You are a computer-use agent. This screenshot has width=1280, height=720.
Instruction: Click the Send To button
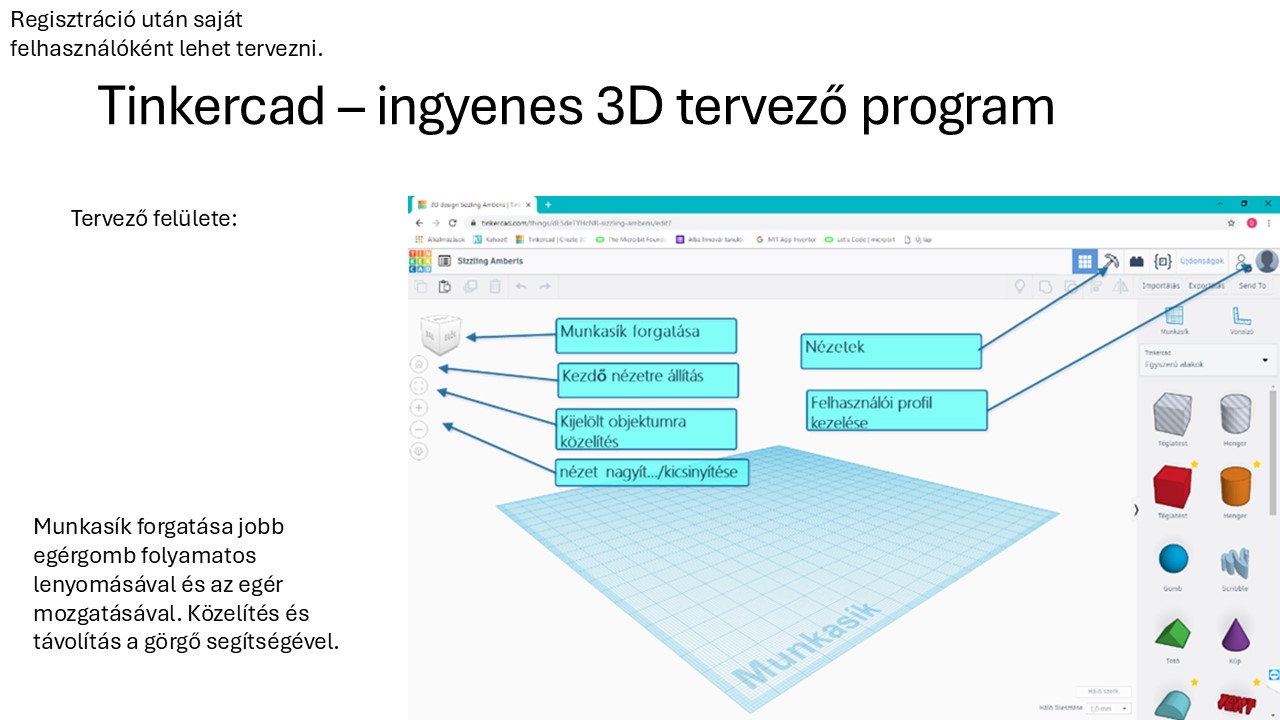[x=1252, y=286]
